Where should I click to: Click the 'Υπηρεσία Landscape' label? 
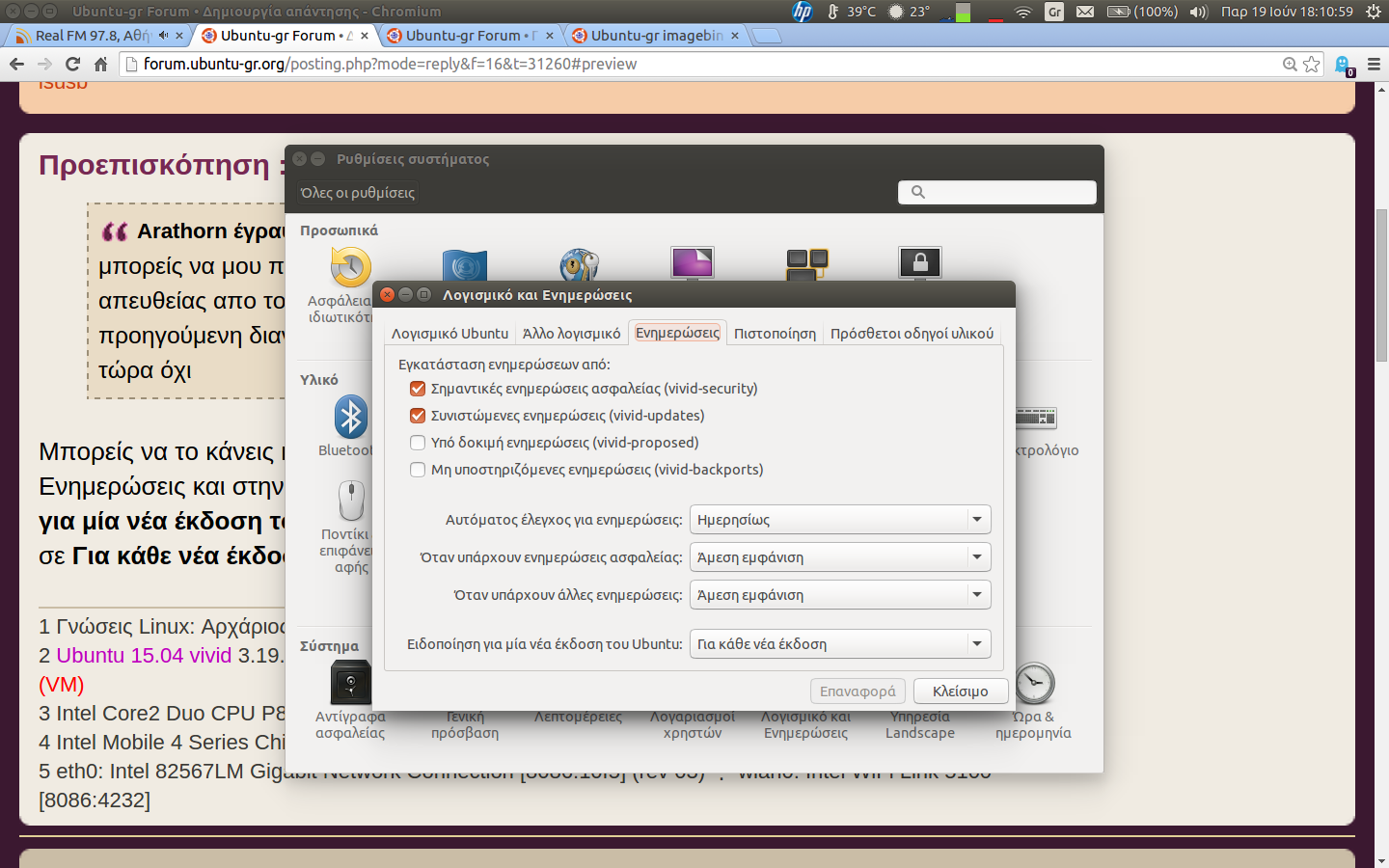pos(920,724)
